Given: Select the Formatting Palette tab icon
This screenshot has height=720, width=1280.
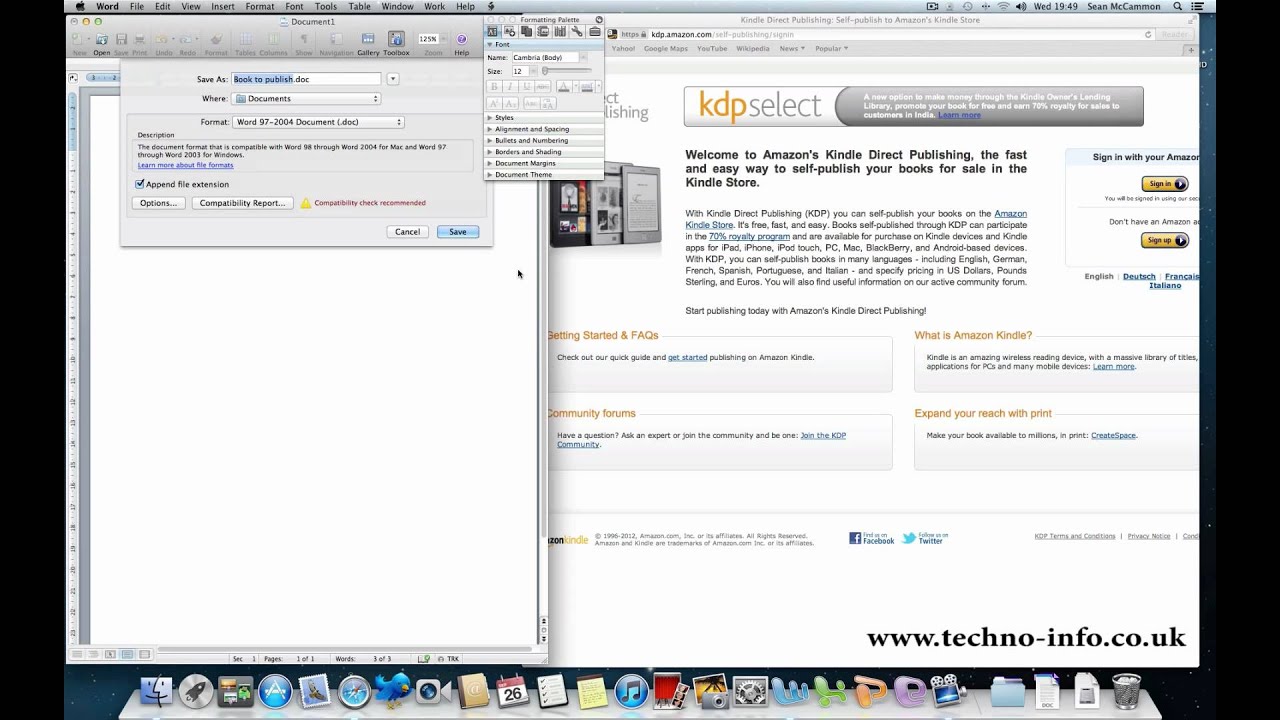Looking at the screenshot, I should (x=492, y=32).
